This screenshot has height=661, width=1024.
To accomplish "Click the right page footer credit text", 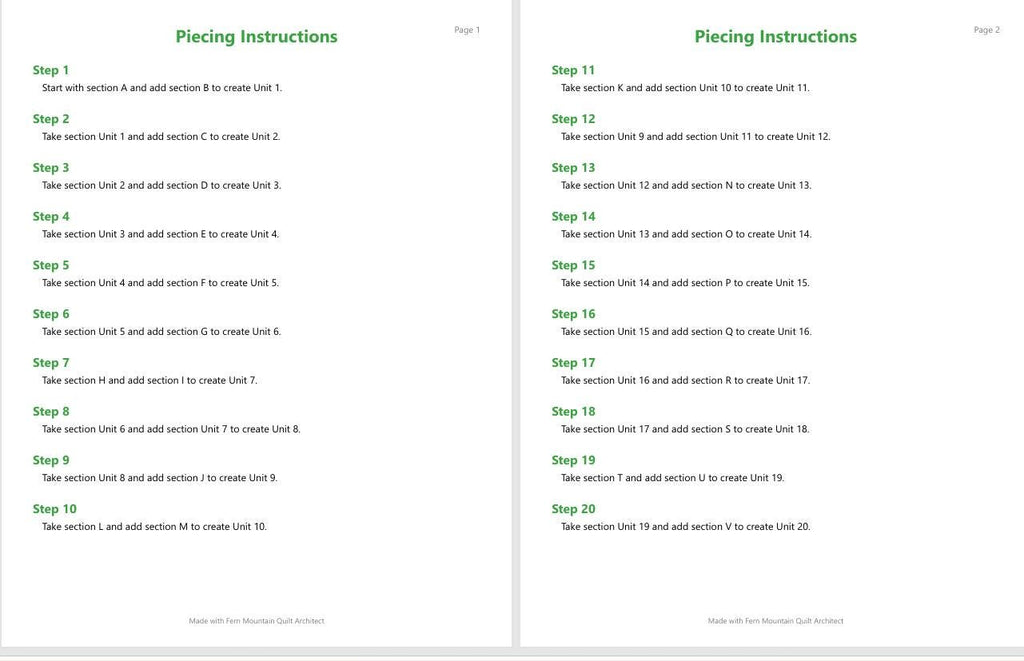I will click(776, 621).
